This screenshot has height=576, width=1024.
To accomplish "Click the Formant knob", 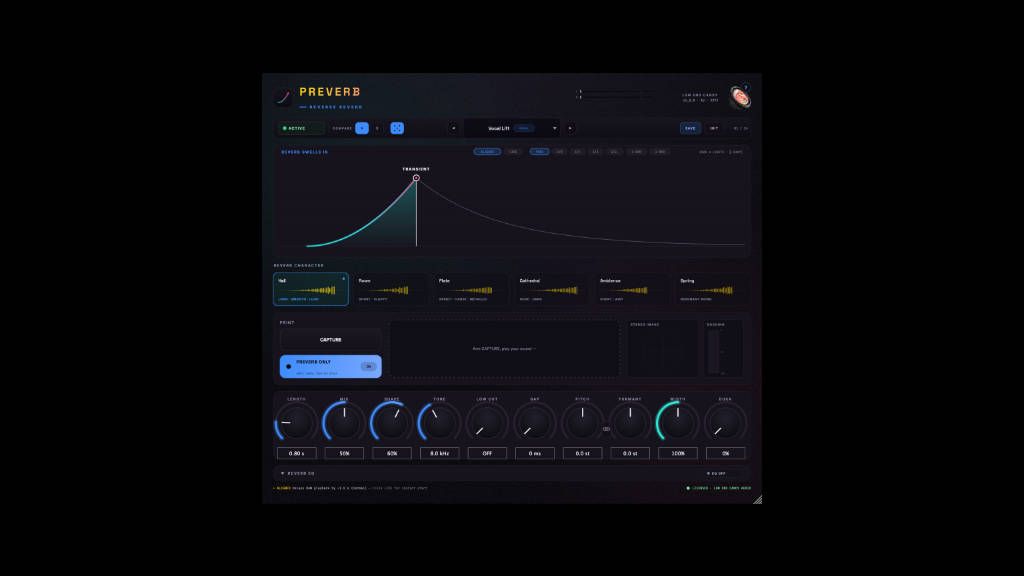I will (630, 423).
